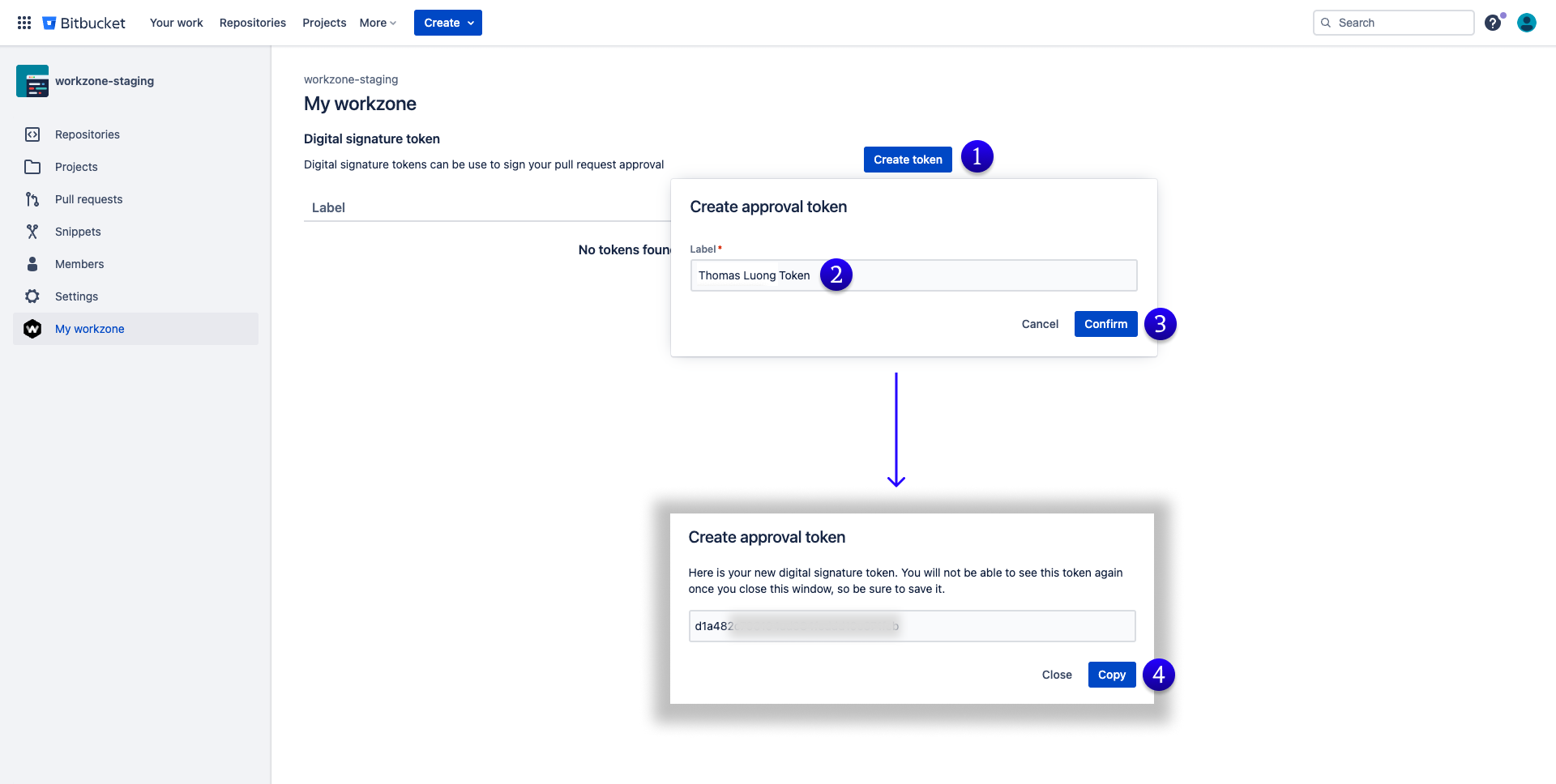Viewport: 1556px width, 784px height.
Task: Open the More navigation dropdown
Action: 376,23
